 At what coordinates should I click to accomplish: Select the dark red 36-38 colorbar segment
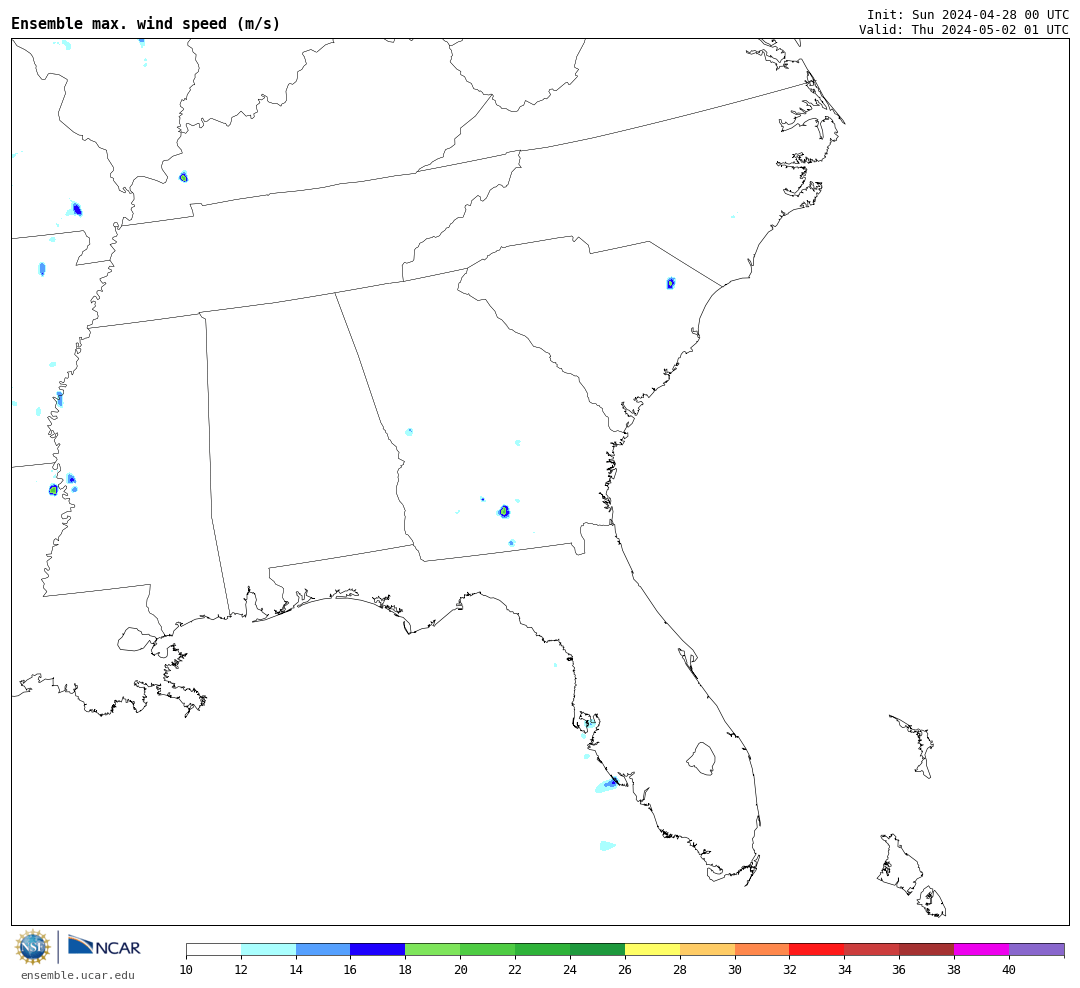point(926,949)
